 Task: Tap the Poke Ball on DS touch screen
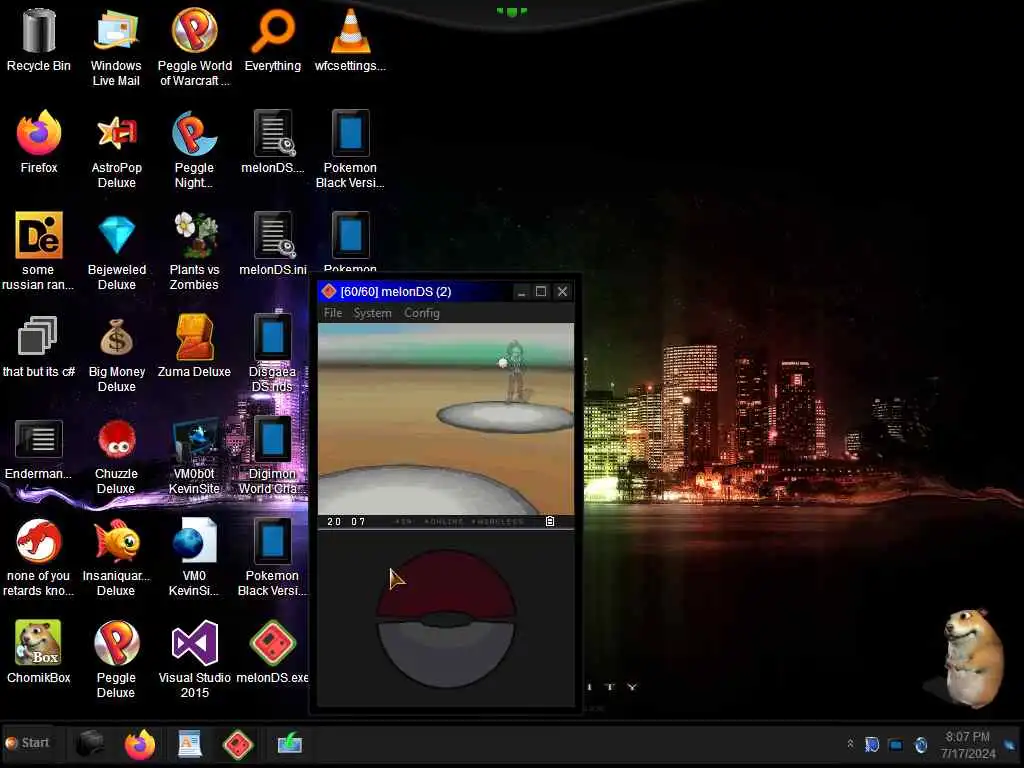(446, 618)
